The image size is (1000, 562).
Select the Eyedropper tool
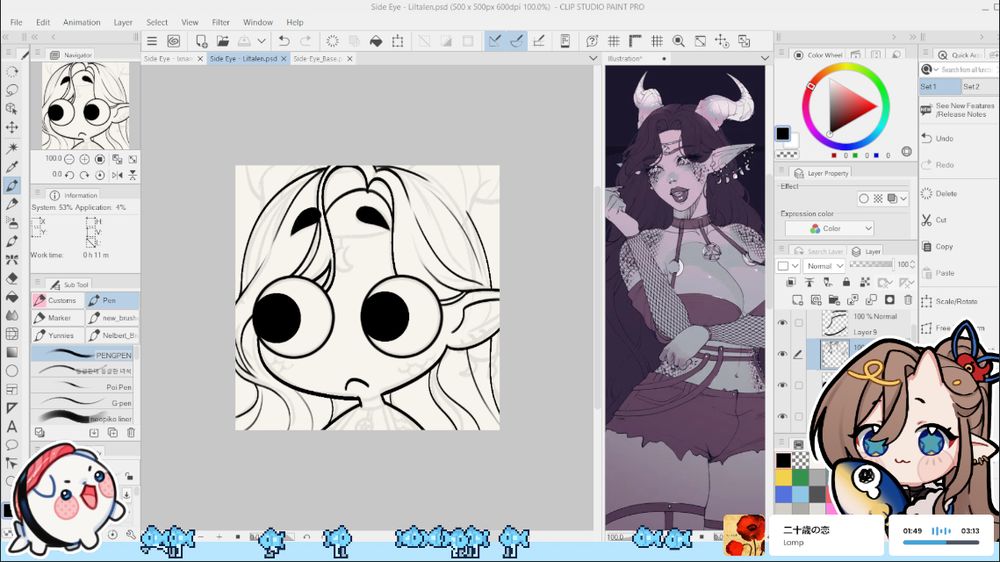pyautogui.click(x=11, y=166)
